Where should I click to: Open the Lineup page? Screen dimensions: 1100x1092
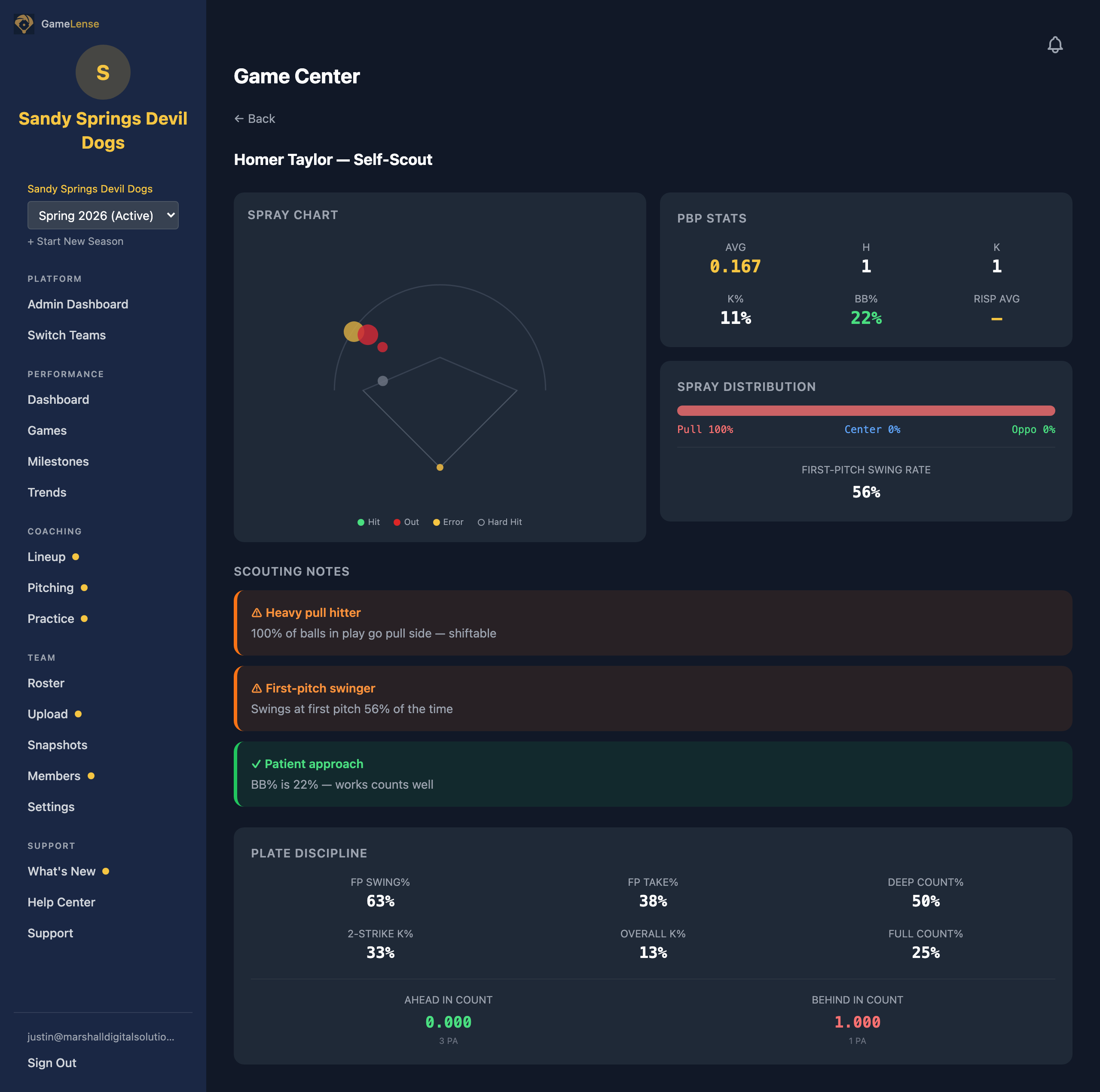pos(47,557)
